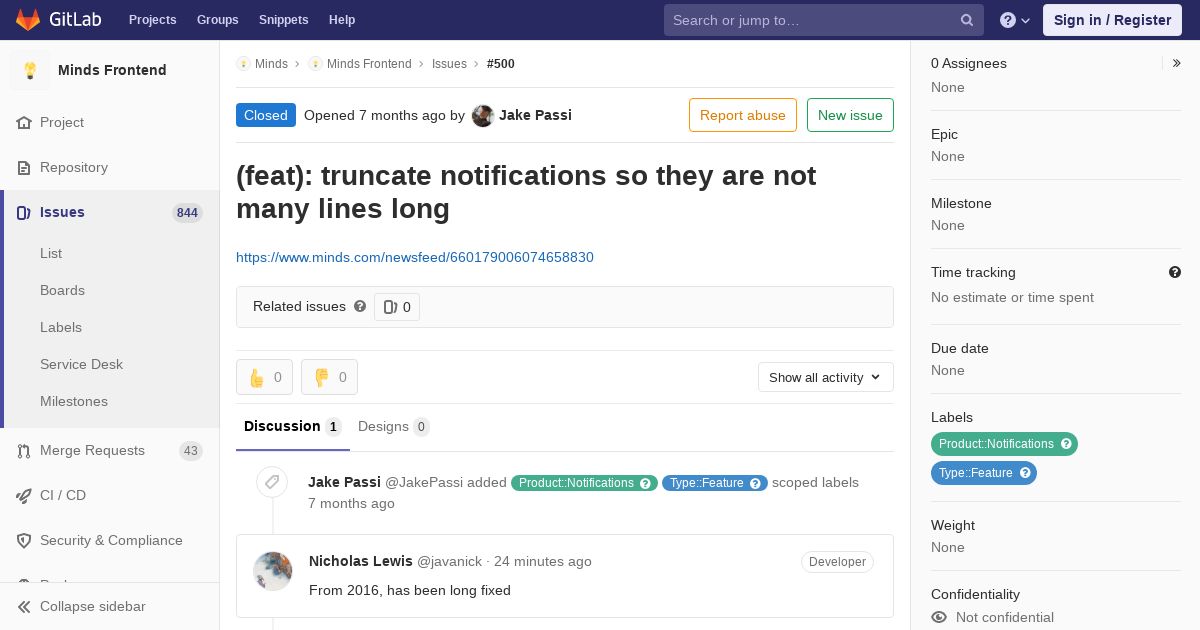Open Labels in sidebar
1200x630 pixels.
point(61,327)
